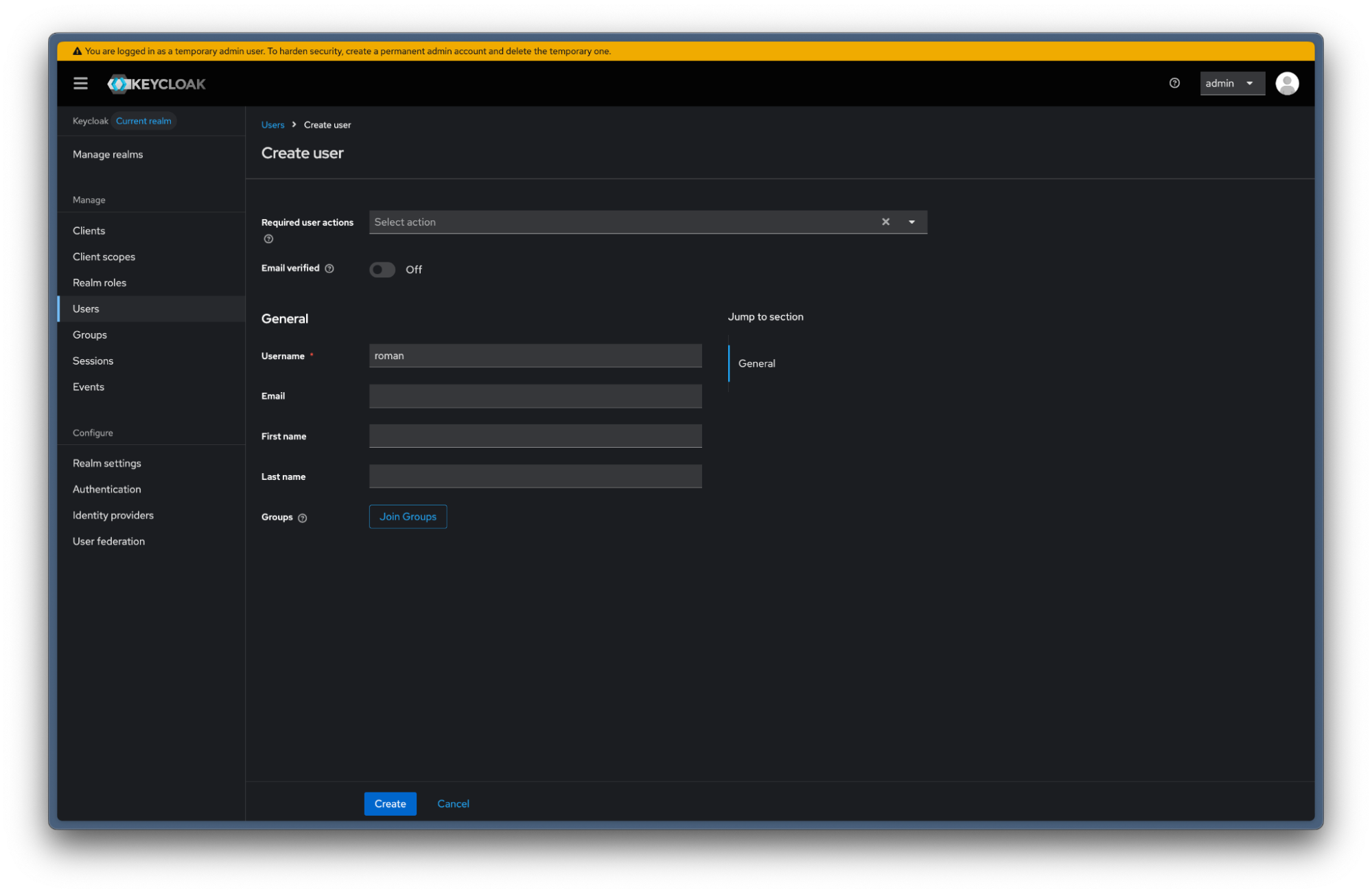This screenshot has width=1372, height=894.
Task: Click the Cancel link
Action: pos(453,804)
